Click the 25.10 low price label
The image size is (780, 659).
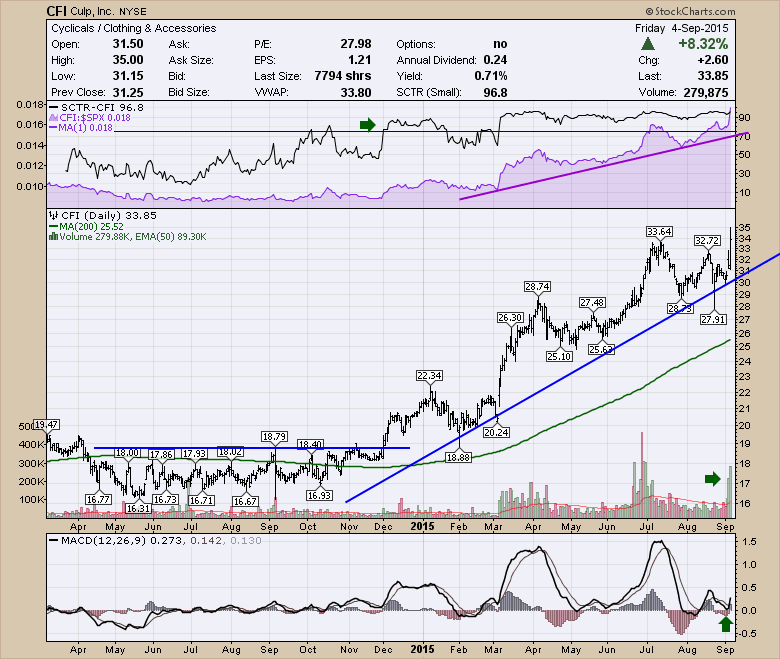(x=559, y=356)
